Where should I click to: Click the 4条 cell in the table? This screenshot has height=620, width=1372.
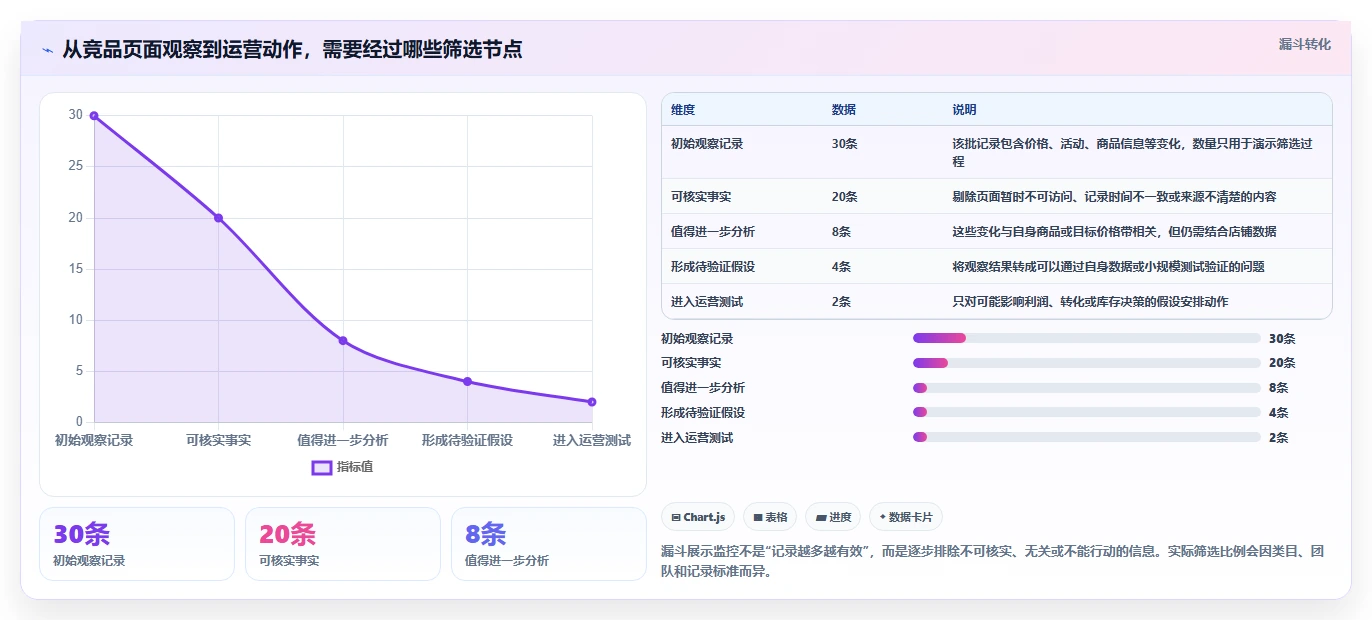tap(841, 266)
